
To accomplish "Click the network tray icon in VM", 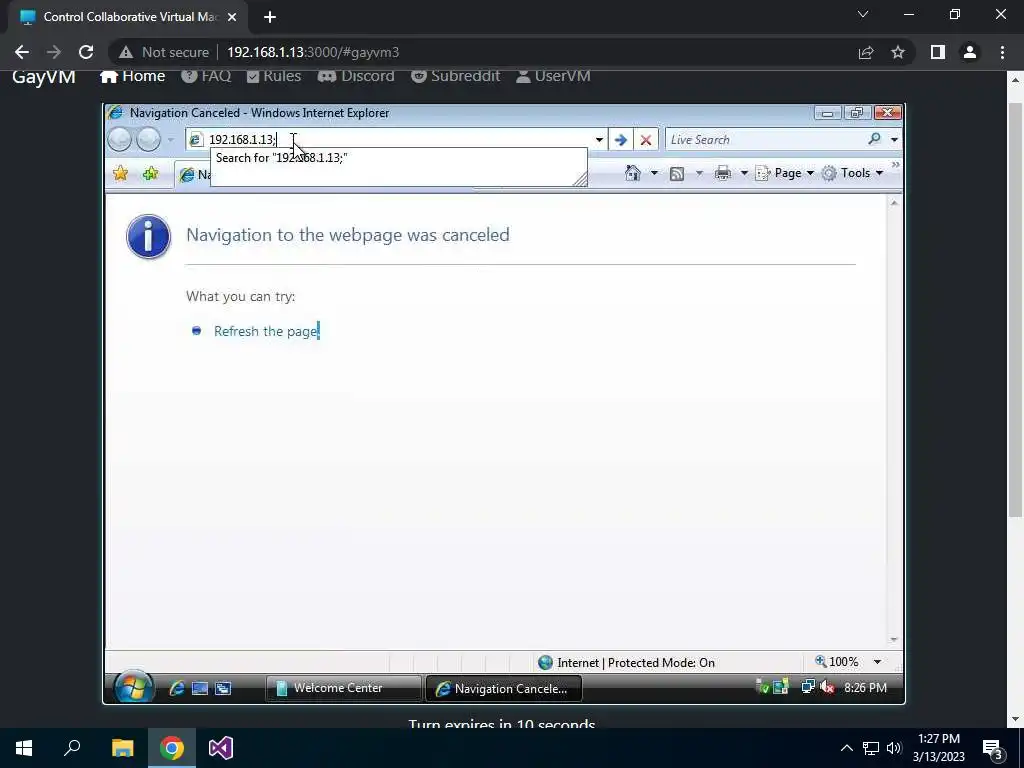I will tap(808, 687).
